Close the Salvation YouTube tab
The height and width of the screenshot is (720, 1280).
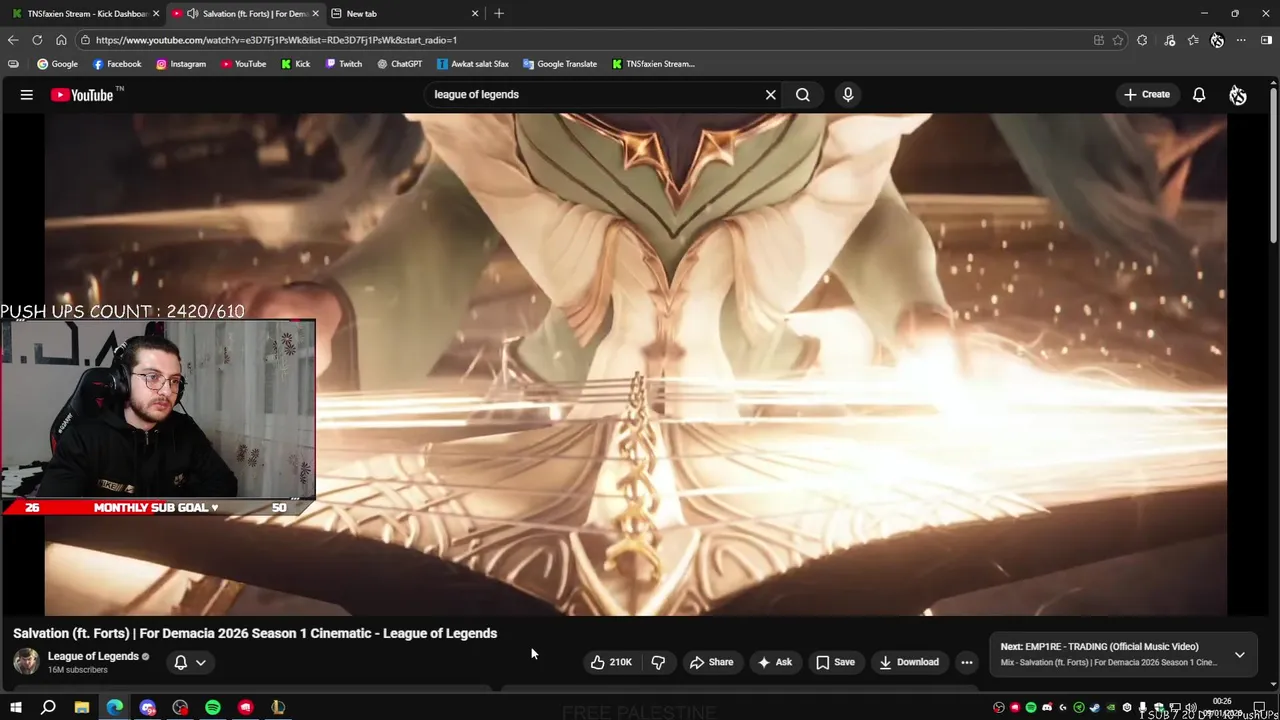point(315,14)
